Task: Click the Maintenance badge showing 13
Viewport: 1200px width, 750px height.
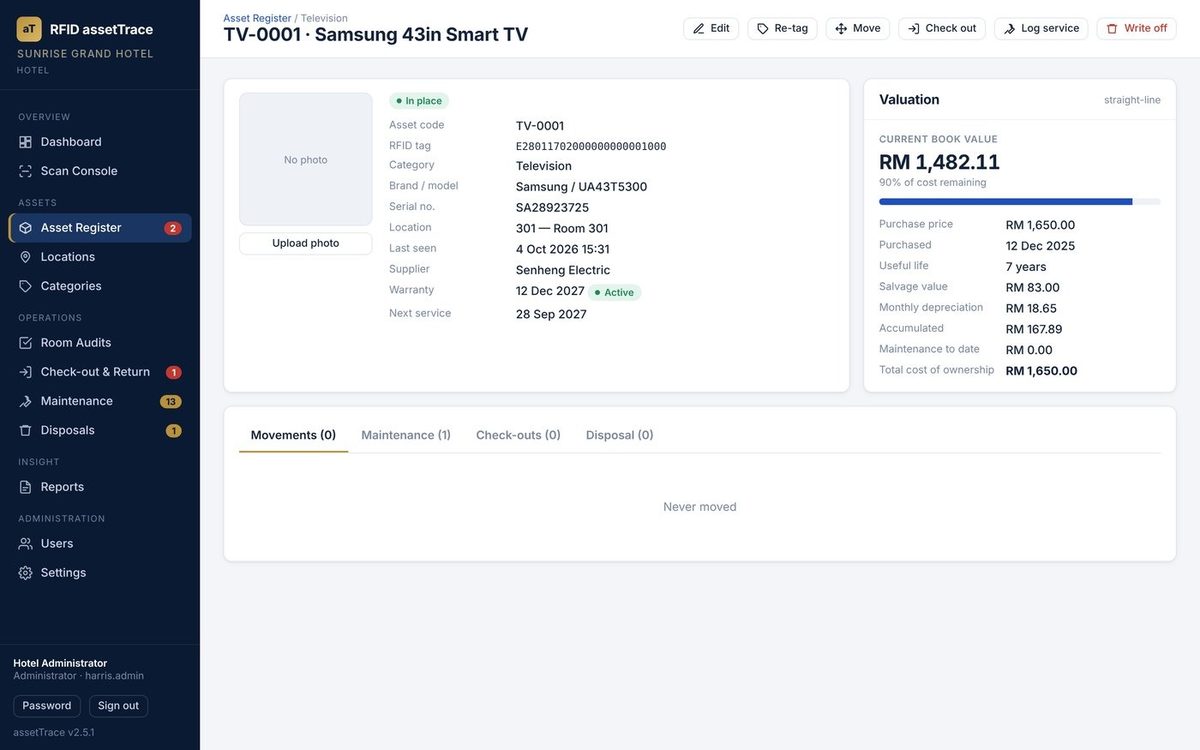Action: pyautogui.click(x=171, y=402)
